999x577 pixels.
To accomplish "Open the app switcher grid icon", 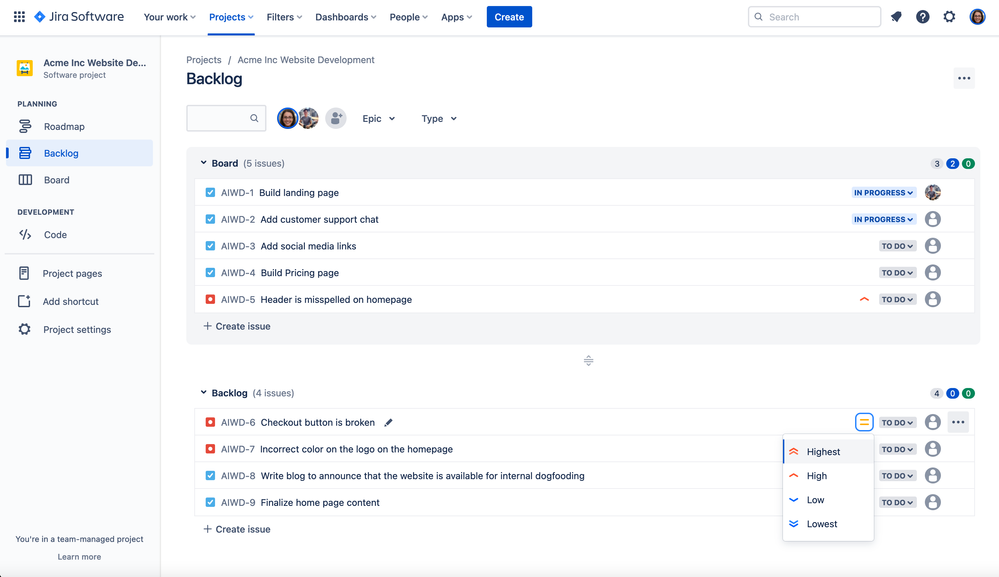I will coord(19,17).
